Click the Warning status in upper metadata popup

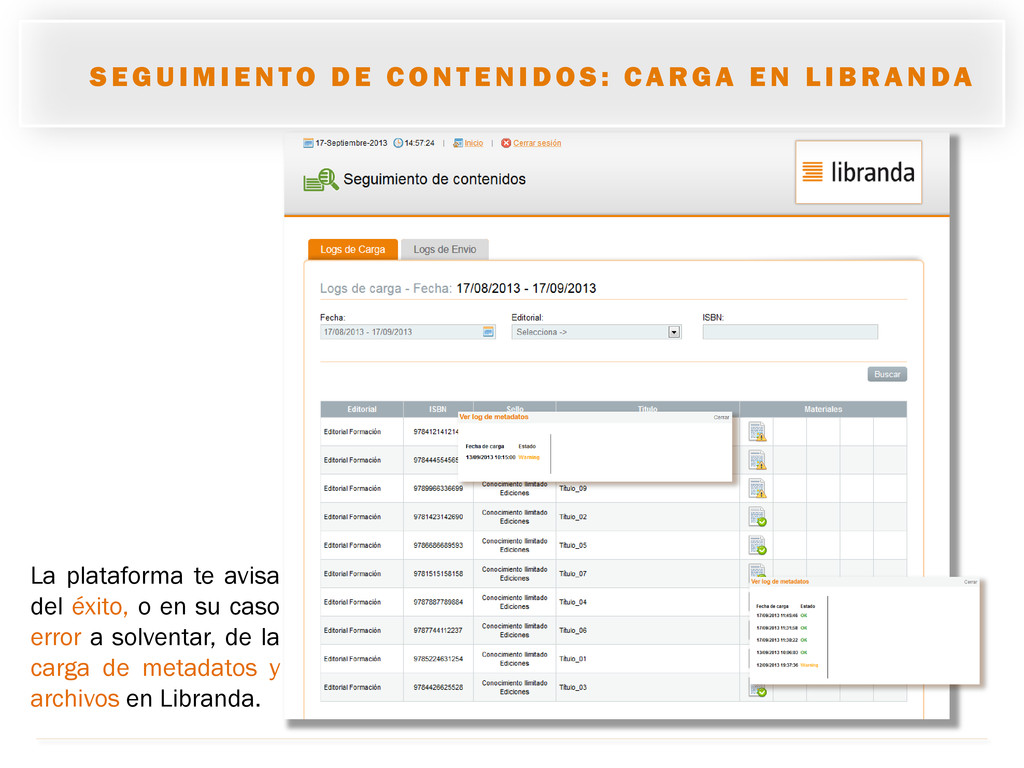point(529,457)
